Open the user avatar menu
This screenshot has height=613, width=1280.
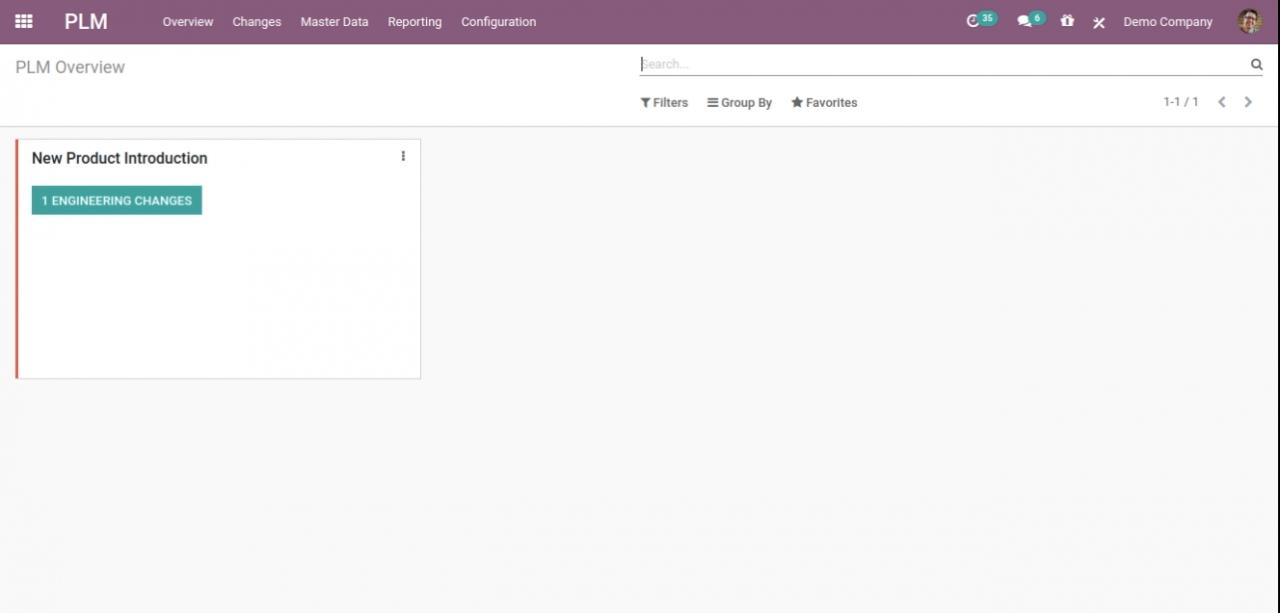click(1249, 21)
